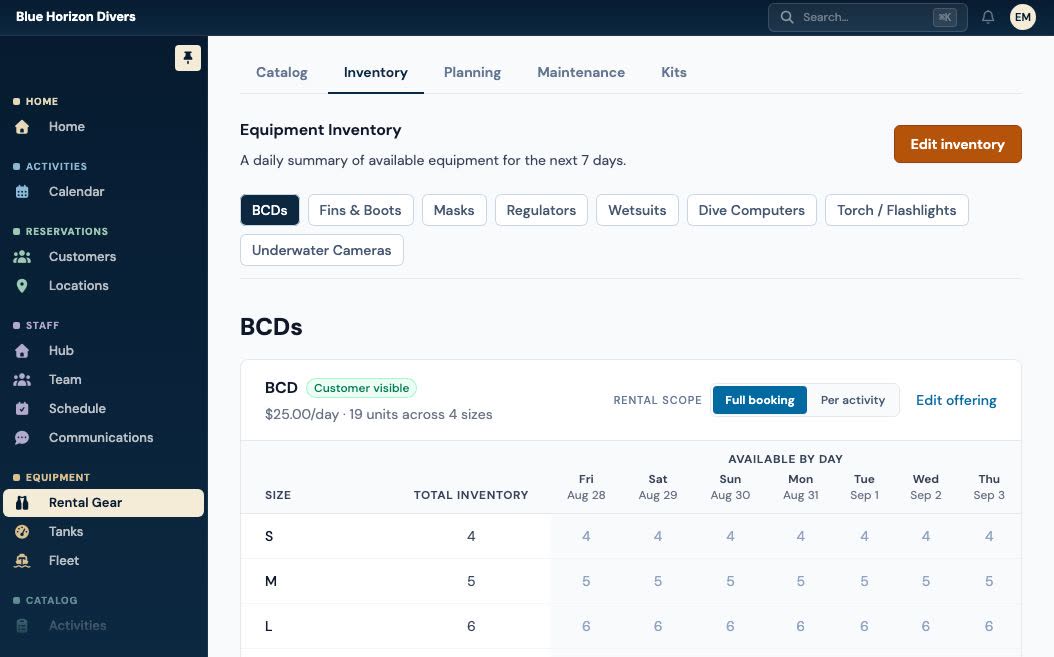This screenshot has height=657, width=1054.
Task: Click total inventory value 6 for size L
Action: pyautogui.click(x=471, y=627)
